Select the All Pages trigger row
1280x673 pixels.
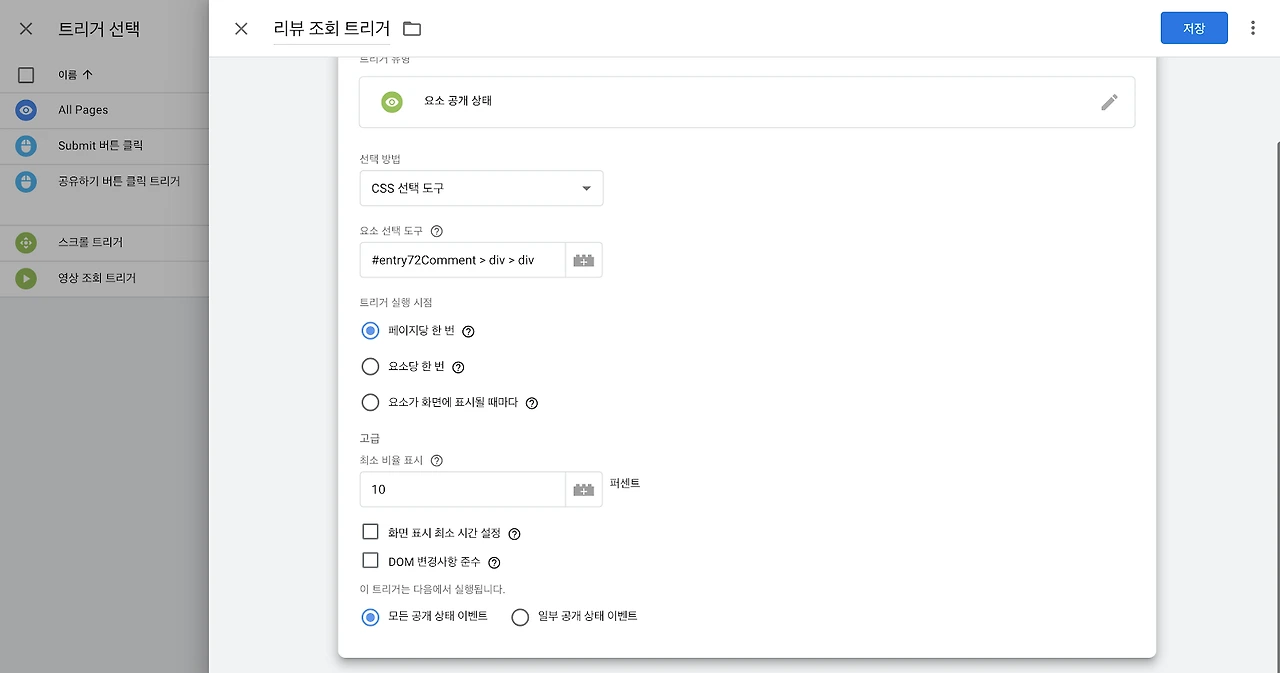[104, 110]
